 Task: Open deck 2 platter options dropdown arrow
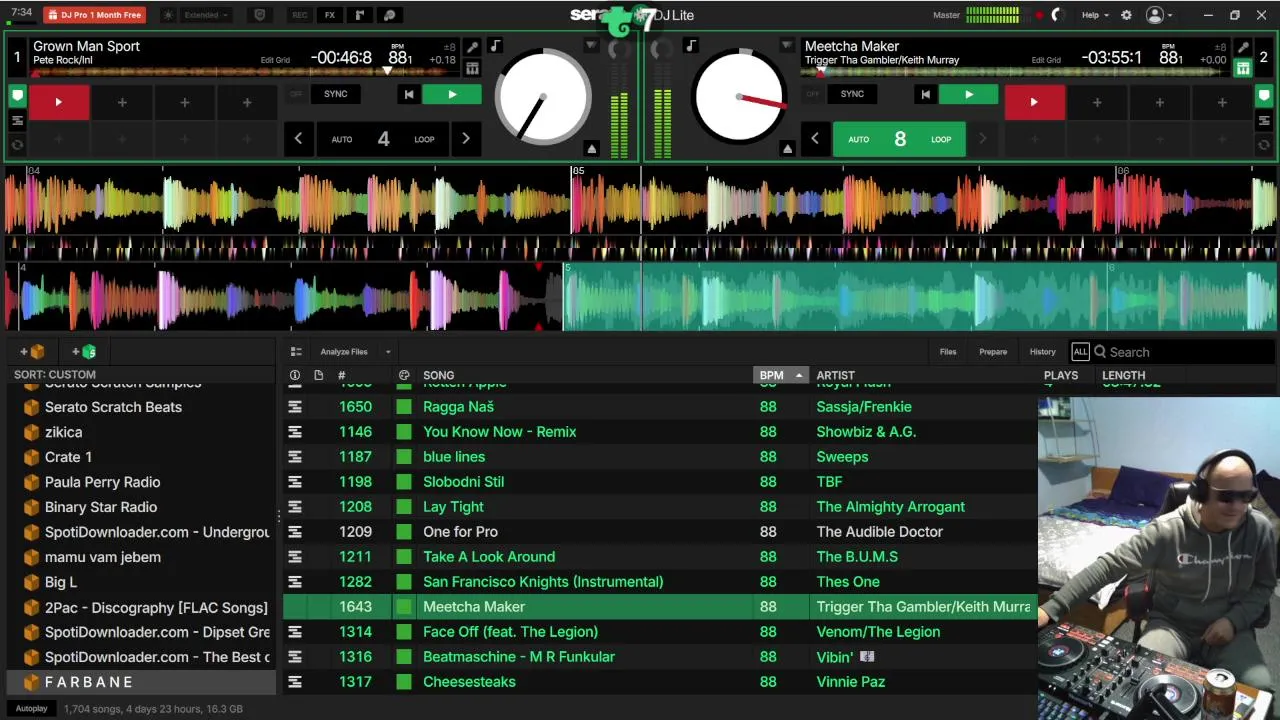pyautogui.click(x=787, y=46)
